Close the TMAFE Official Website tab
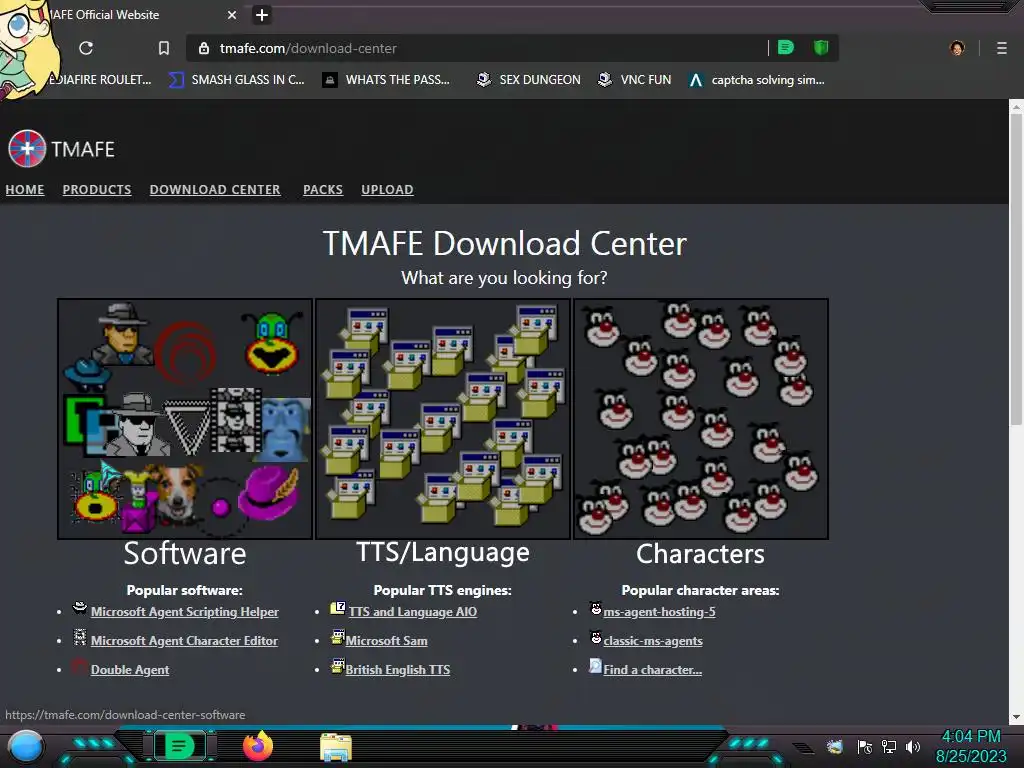This screenshot has width=1024, height=768. (x=232, y=15)
